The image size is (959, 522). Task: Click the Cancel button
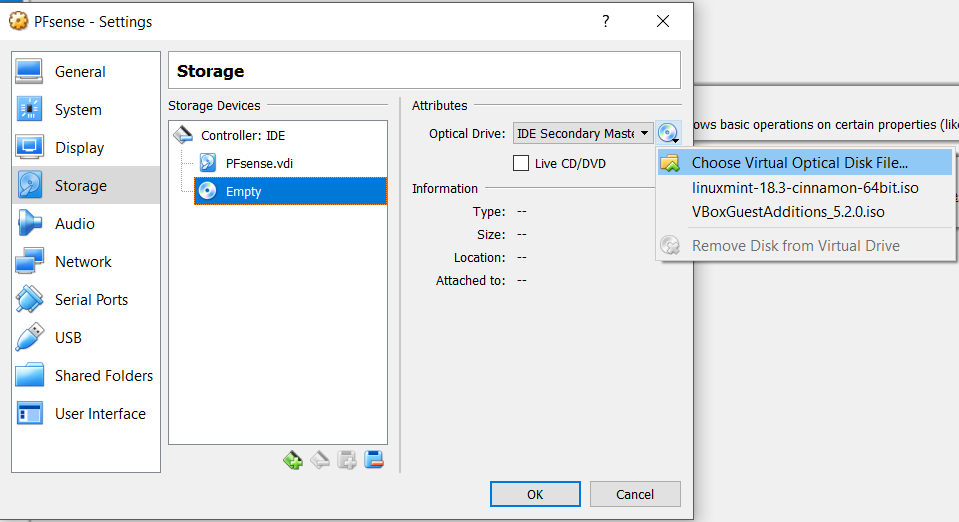(x=635, y=494)
